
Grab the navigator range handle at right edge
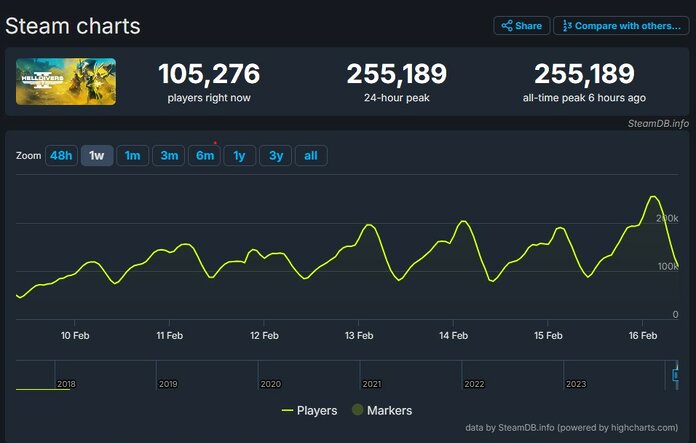coord(675,375)
